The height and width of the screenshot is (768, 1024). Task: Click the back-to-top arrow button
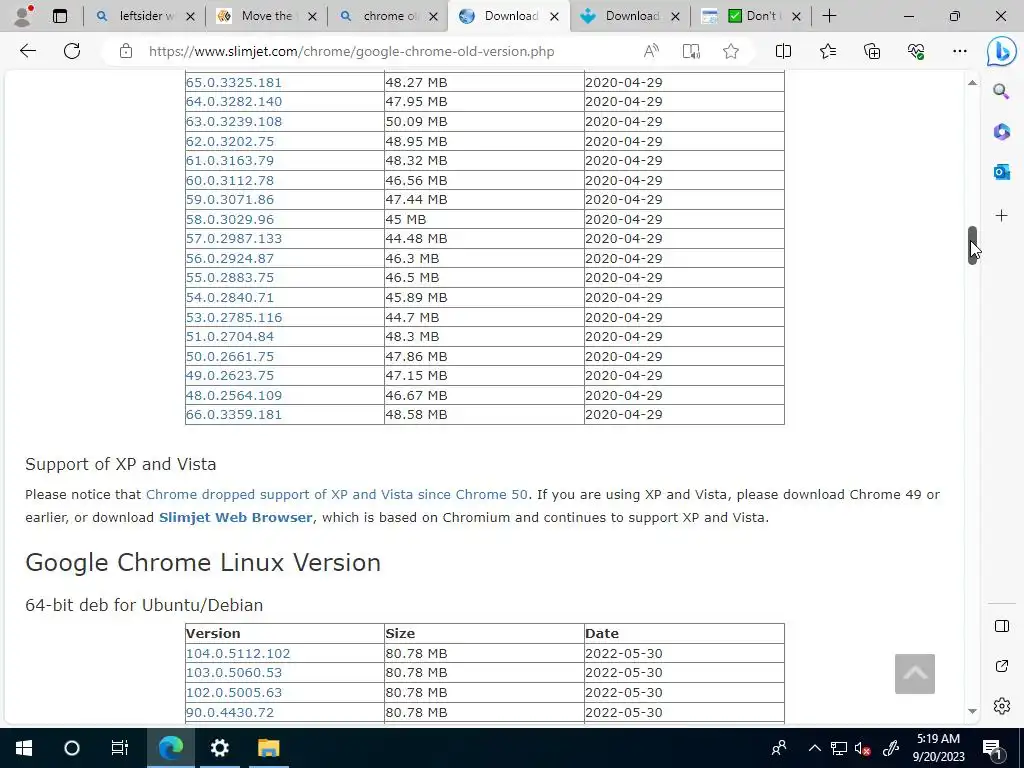click(x=914, y=674)
